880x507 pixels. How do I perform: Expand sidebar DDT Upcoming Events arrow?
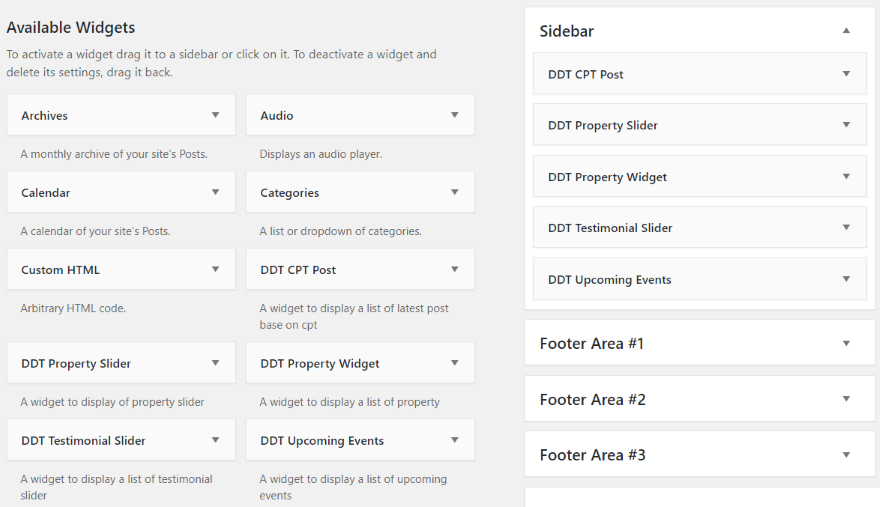846,279
